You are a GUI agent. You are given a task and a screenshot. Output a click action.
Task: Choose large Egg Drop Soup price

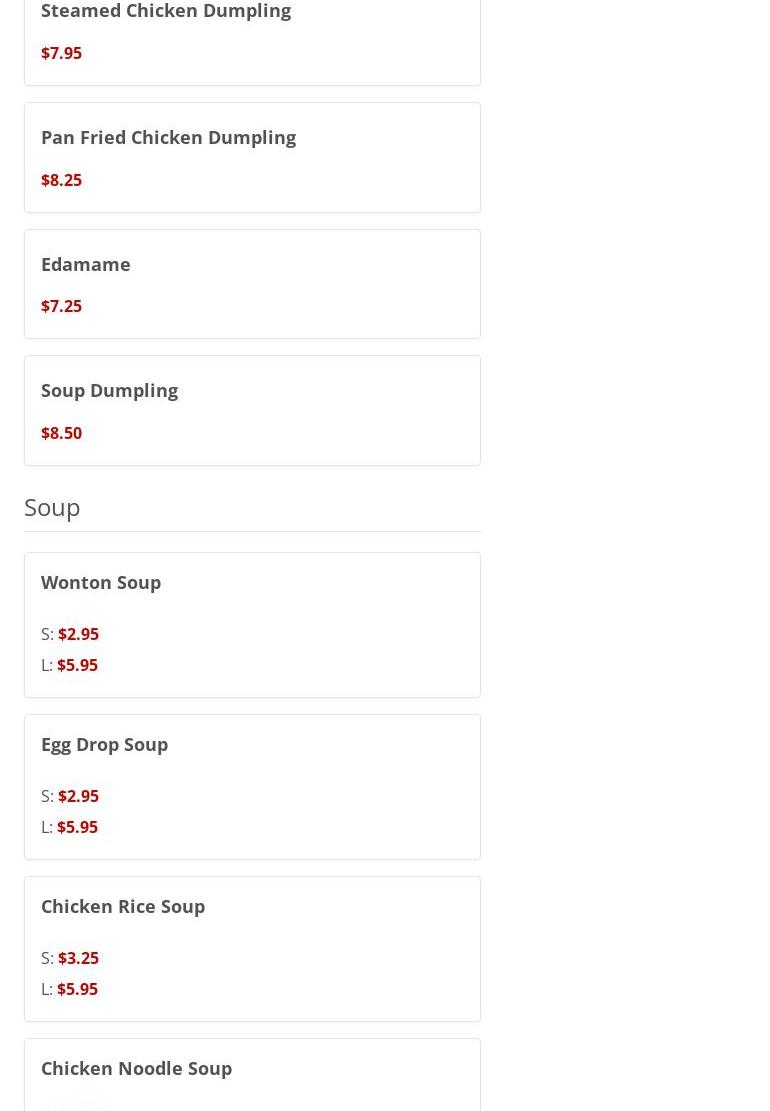pyautogui.click(x=77, y=827)
